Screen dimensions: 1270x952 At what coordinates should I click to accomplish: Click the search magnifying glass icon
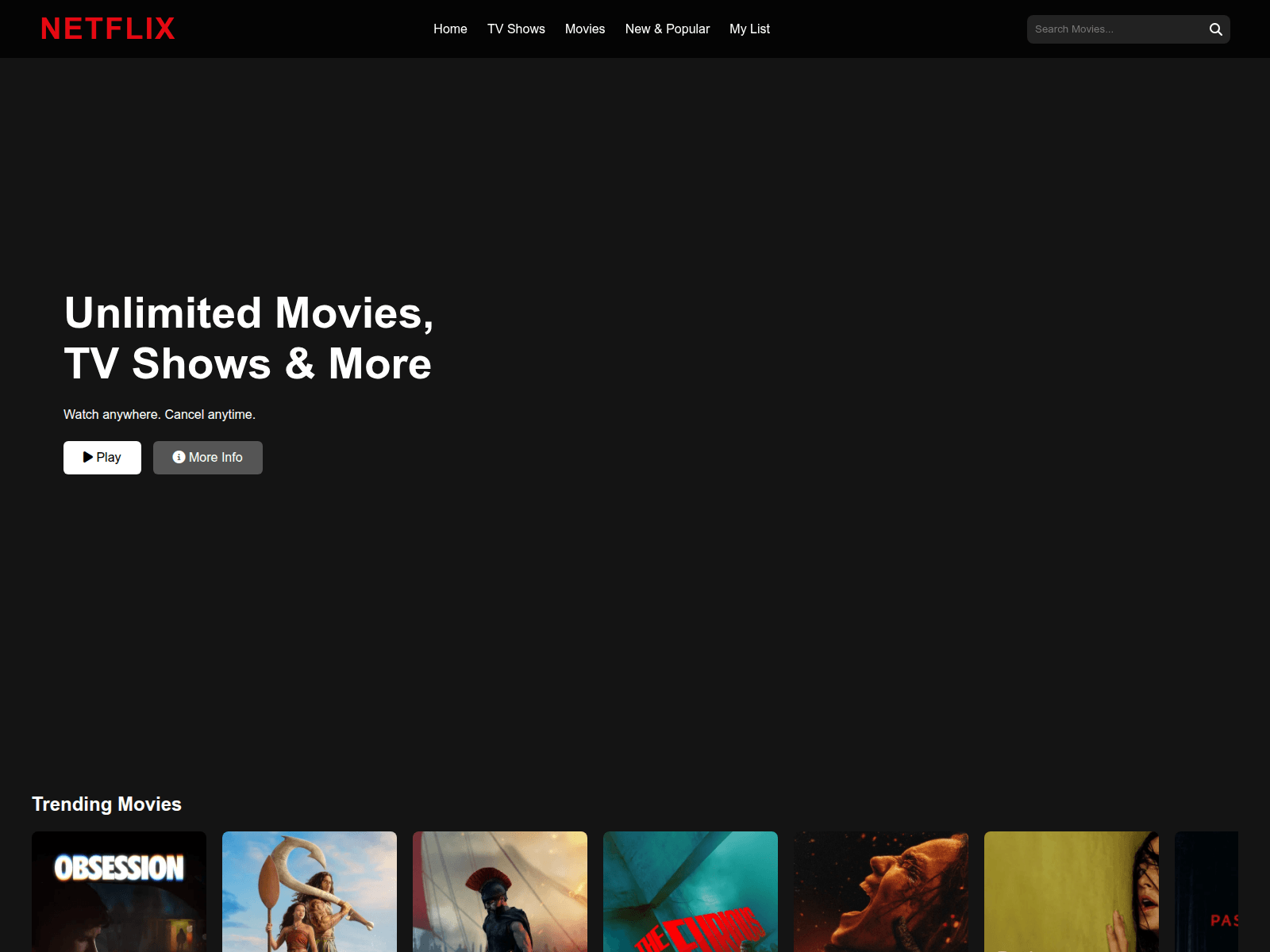click(1215, 29)
